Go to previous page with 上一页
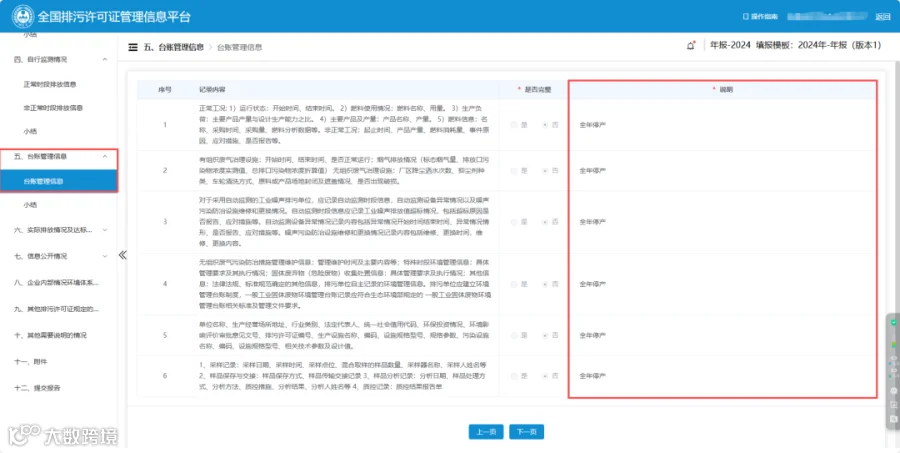 [x=486, y=432]
